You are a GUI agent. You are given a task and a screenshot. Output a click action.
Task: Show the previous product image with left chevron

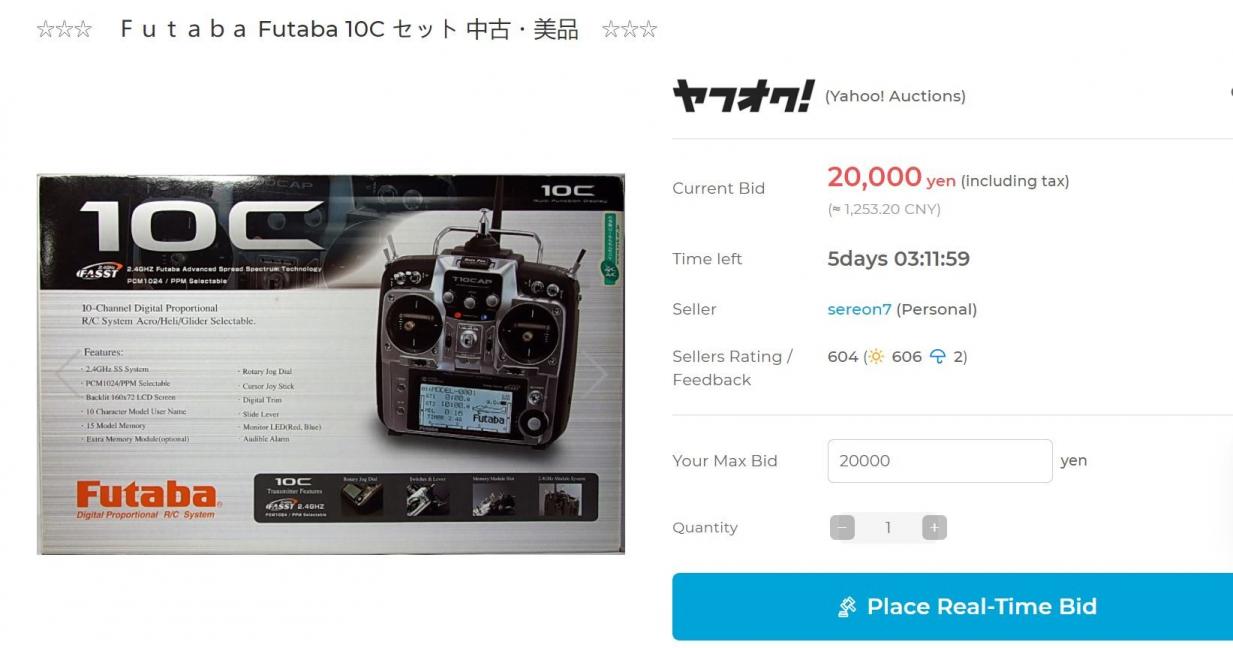(x=67, y=374)
